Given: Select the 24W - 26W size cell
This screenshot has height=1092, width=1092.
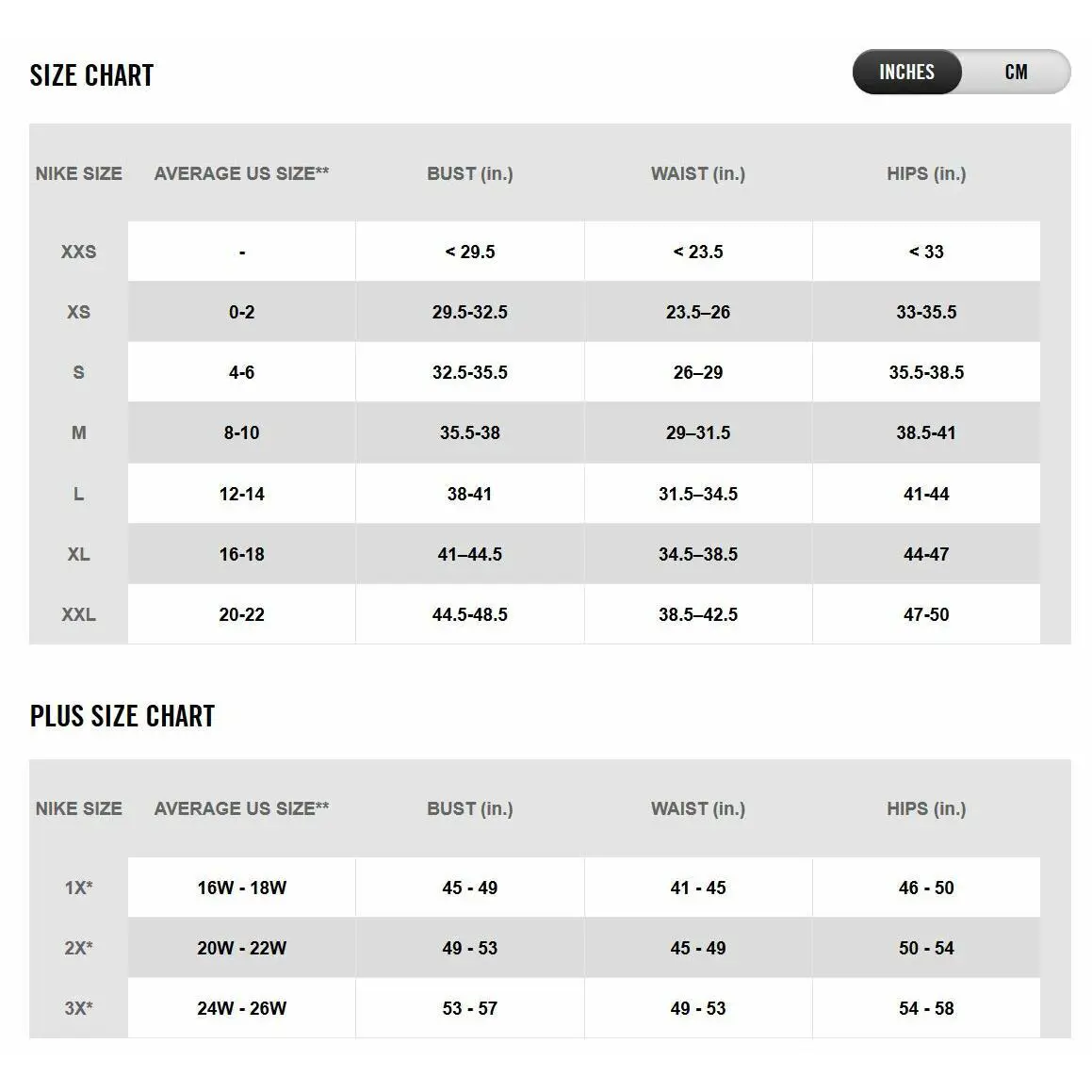Looking at the screenshot, I should click(241, 1008).
